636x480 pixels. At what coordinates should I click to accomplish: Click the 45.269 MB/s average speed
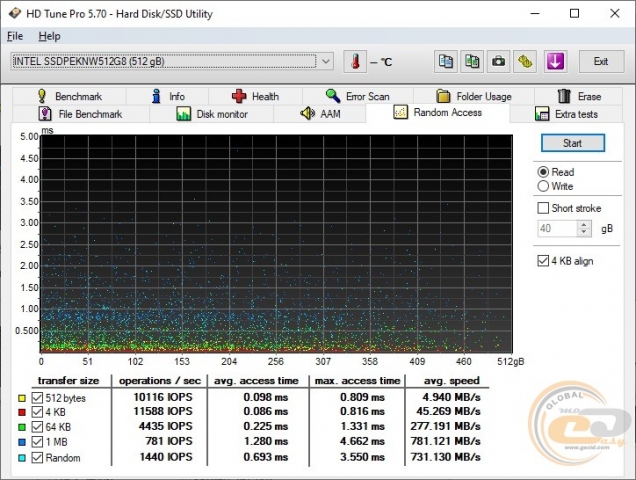click(x=448, y=411)
